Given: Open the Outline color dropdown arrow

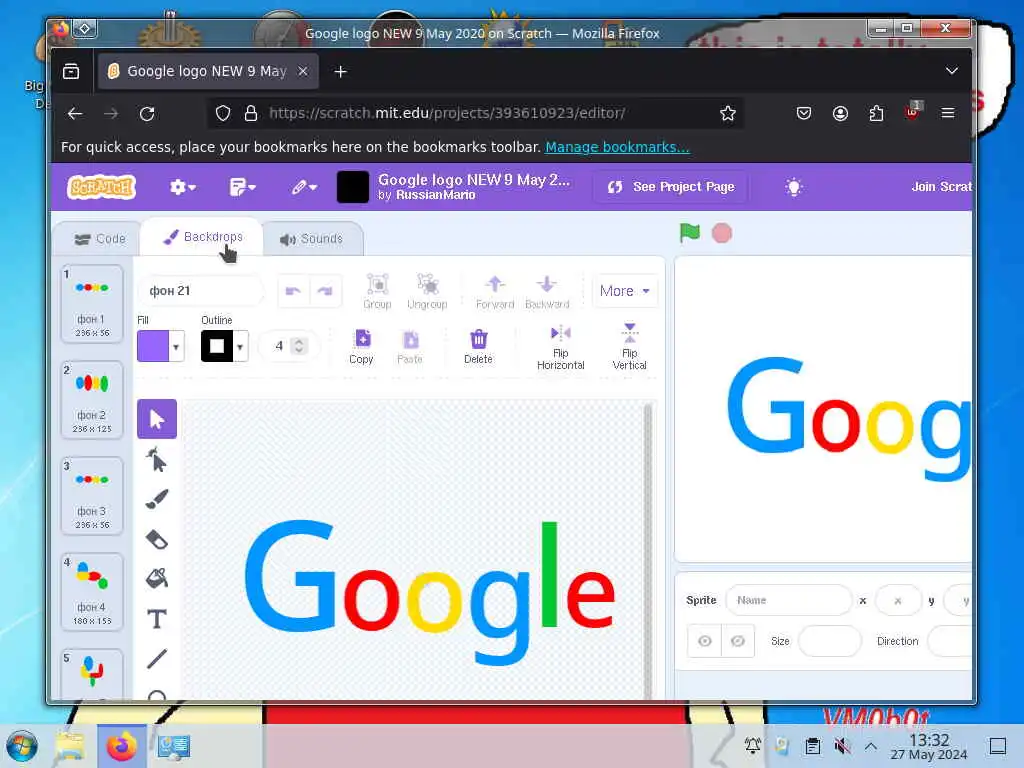Looking at the screenshot, I should pos(240,347).
